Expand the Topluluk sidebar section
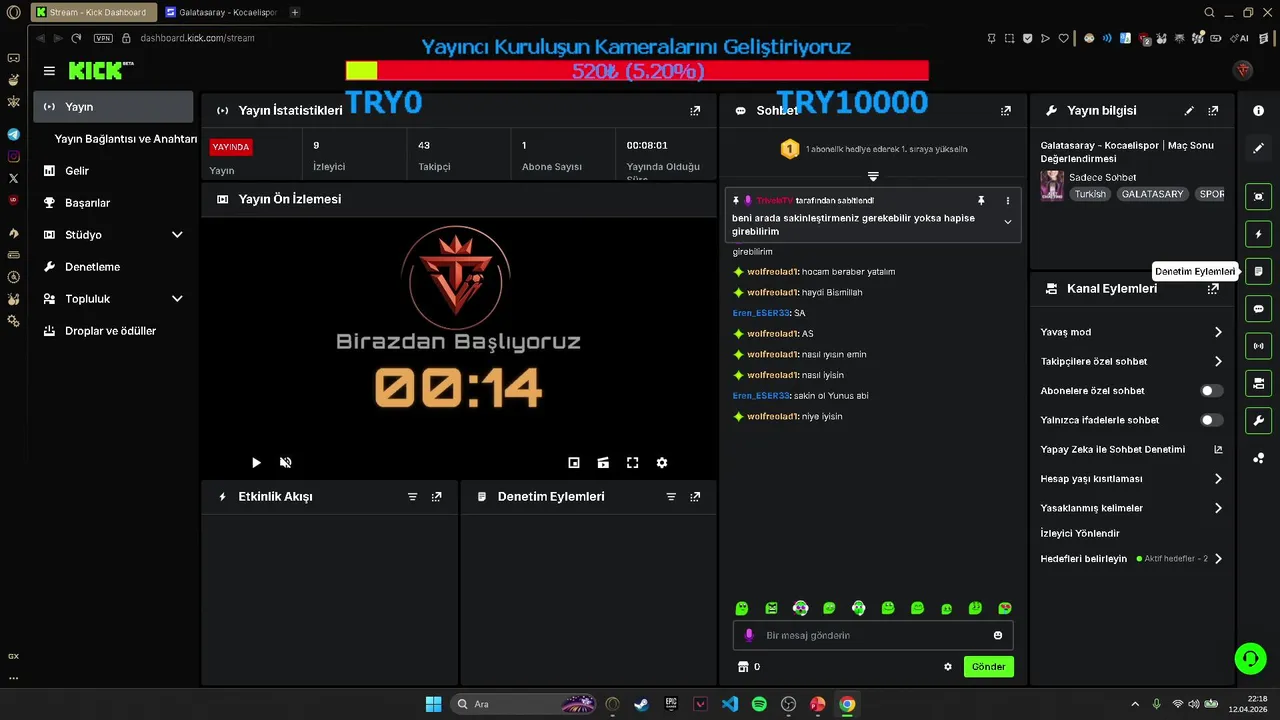 pos(177,299)
